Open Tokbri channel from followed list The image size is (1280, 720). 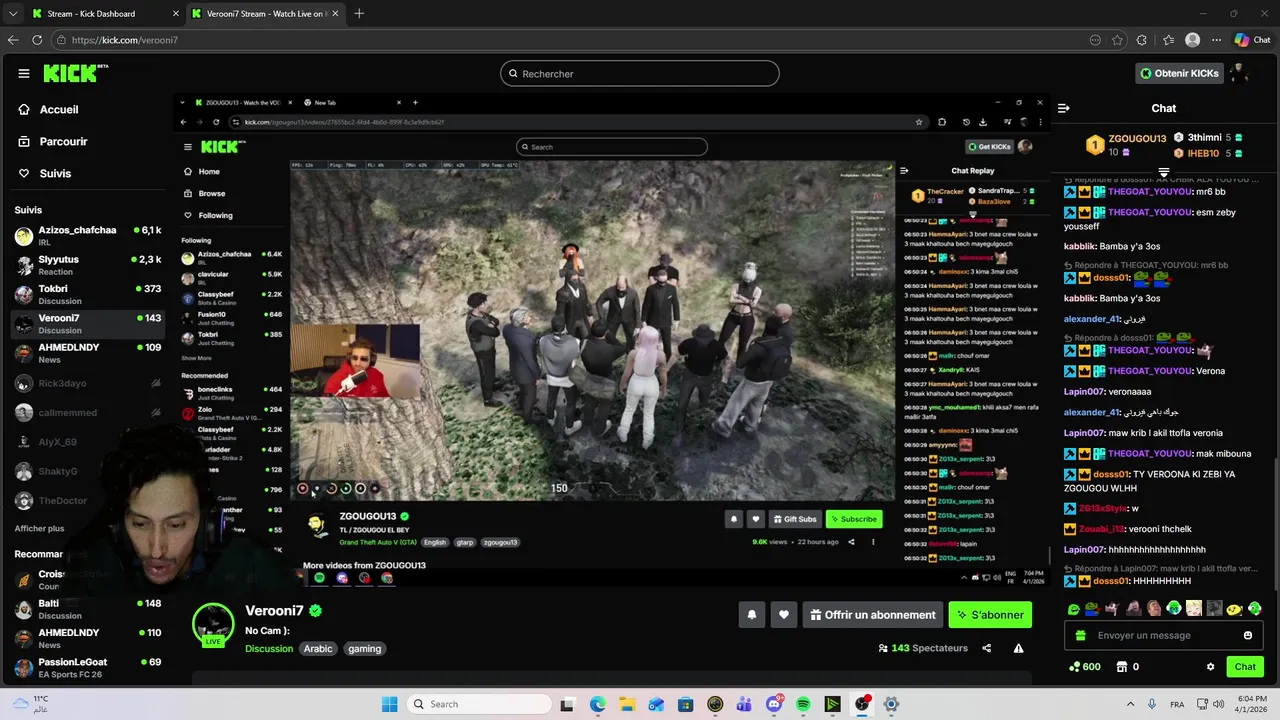coord(88,294)
